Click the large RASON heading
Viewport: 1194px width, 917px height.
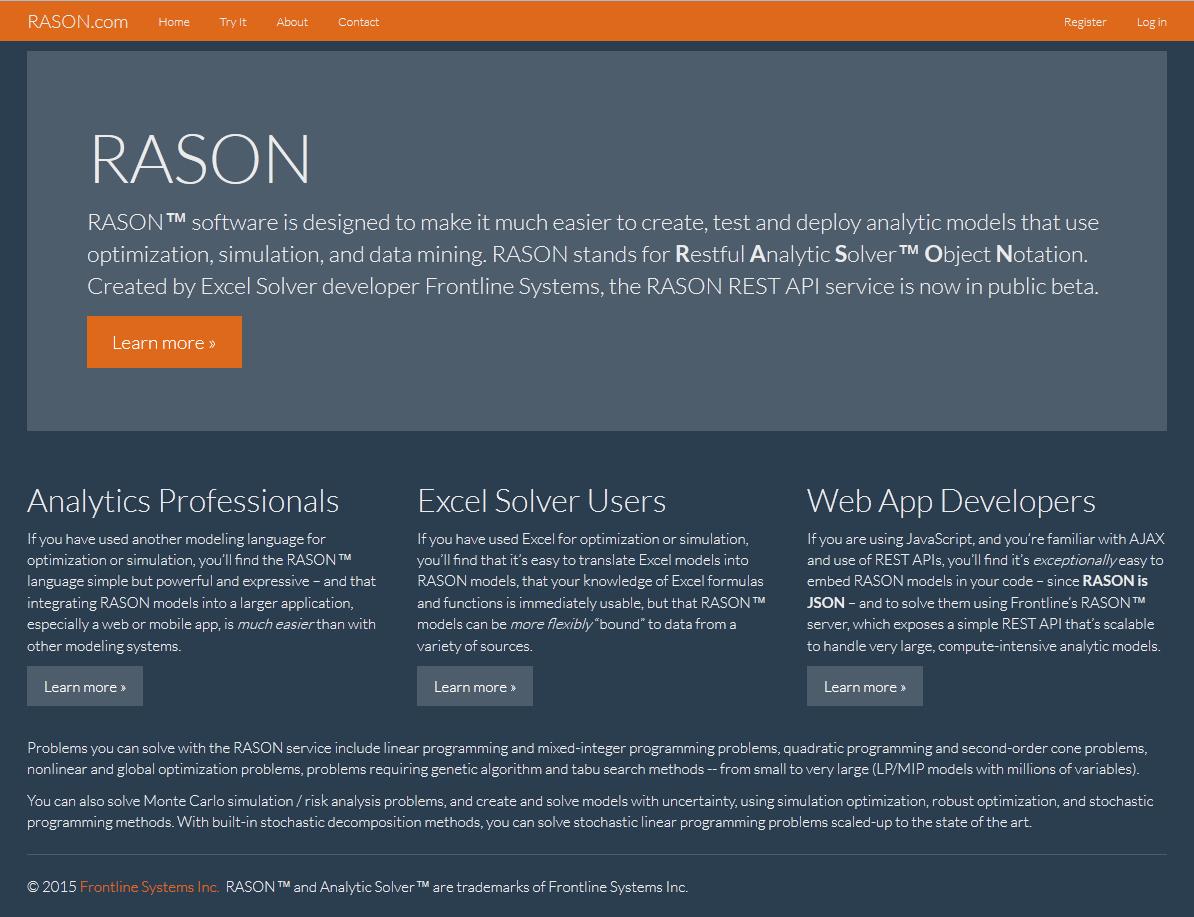point(200,158)
